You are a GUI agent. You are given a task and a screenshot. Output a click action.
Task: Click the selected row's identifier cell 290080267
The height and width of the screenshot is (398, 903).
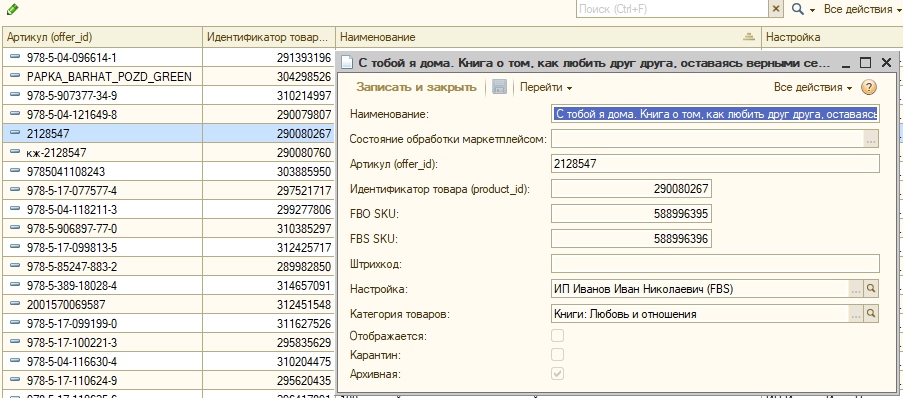[x=269, y=133]
